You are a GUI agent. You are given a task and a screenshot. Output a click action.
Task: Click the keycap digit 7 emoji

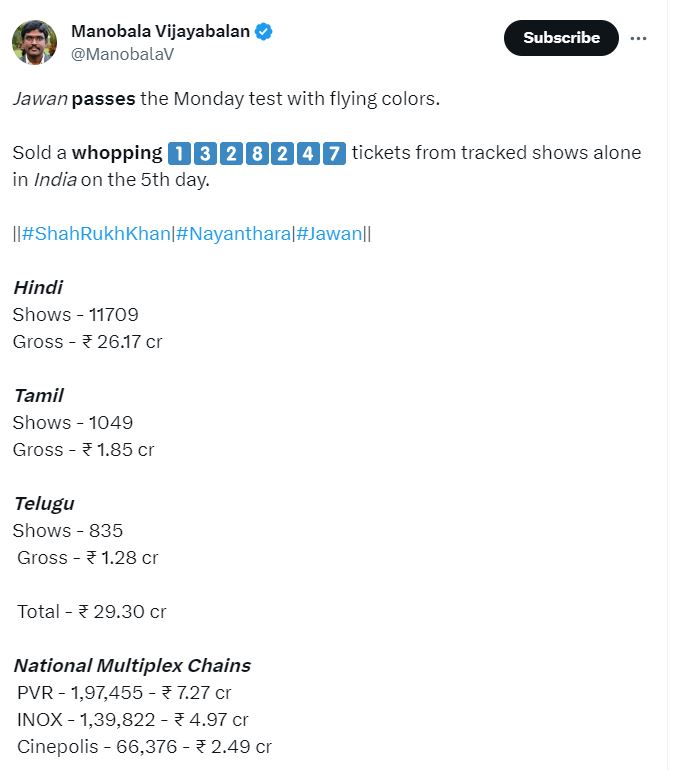coord(334,153)
